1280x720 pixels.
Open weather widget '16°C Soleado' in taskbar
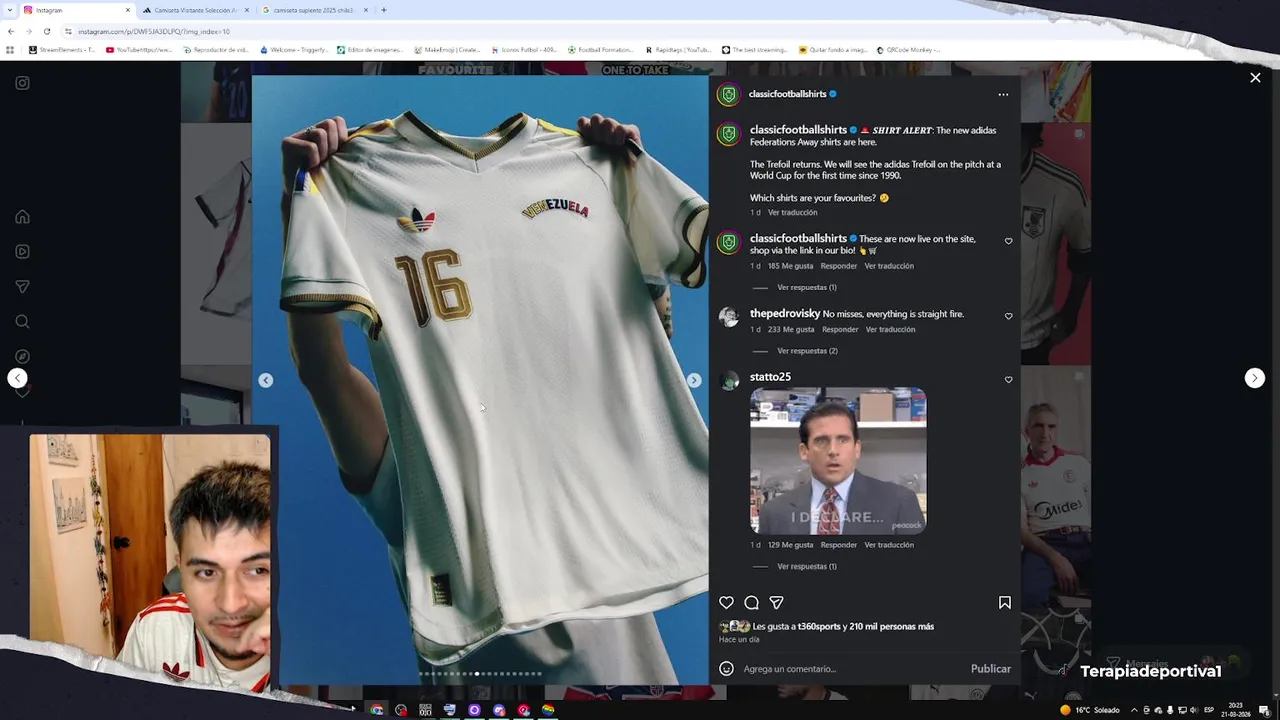pos(1090,710)
